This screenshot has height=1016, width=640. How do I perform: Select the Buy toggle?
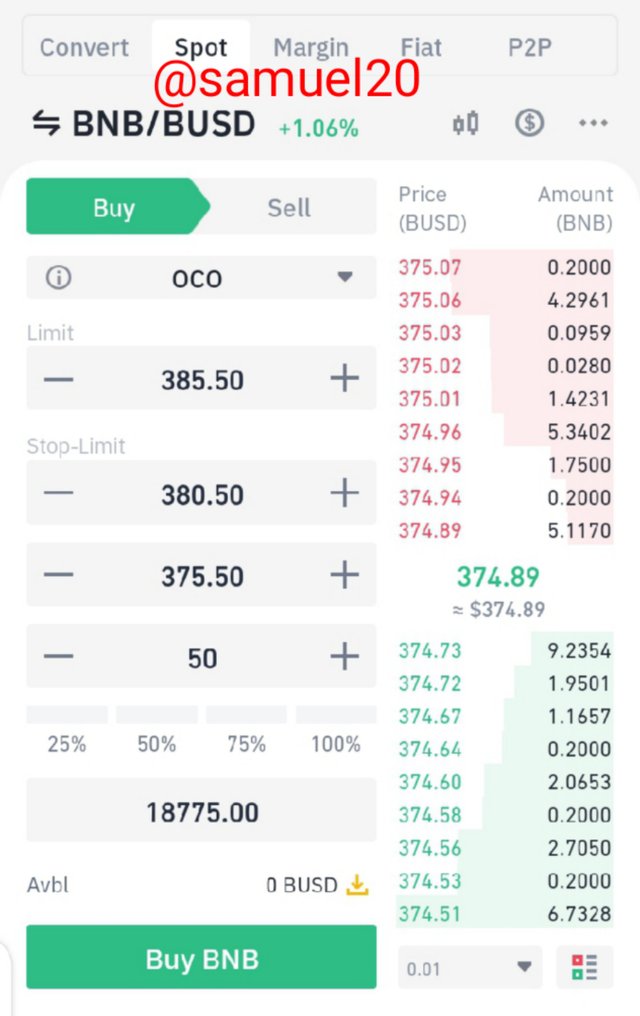click(114, 207)
